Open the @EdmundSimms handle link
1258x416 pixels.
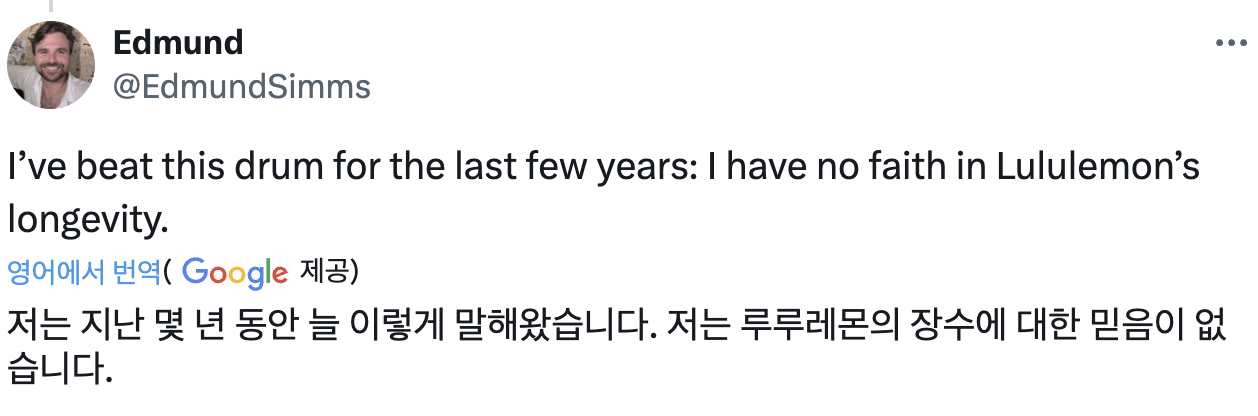(241, 86)
